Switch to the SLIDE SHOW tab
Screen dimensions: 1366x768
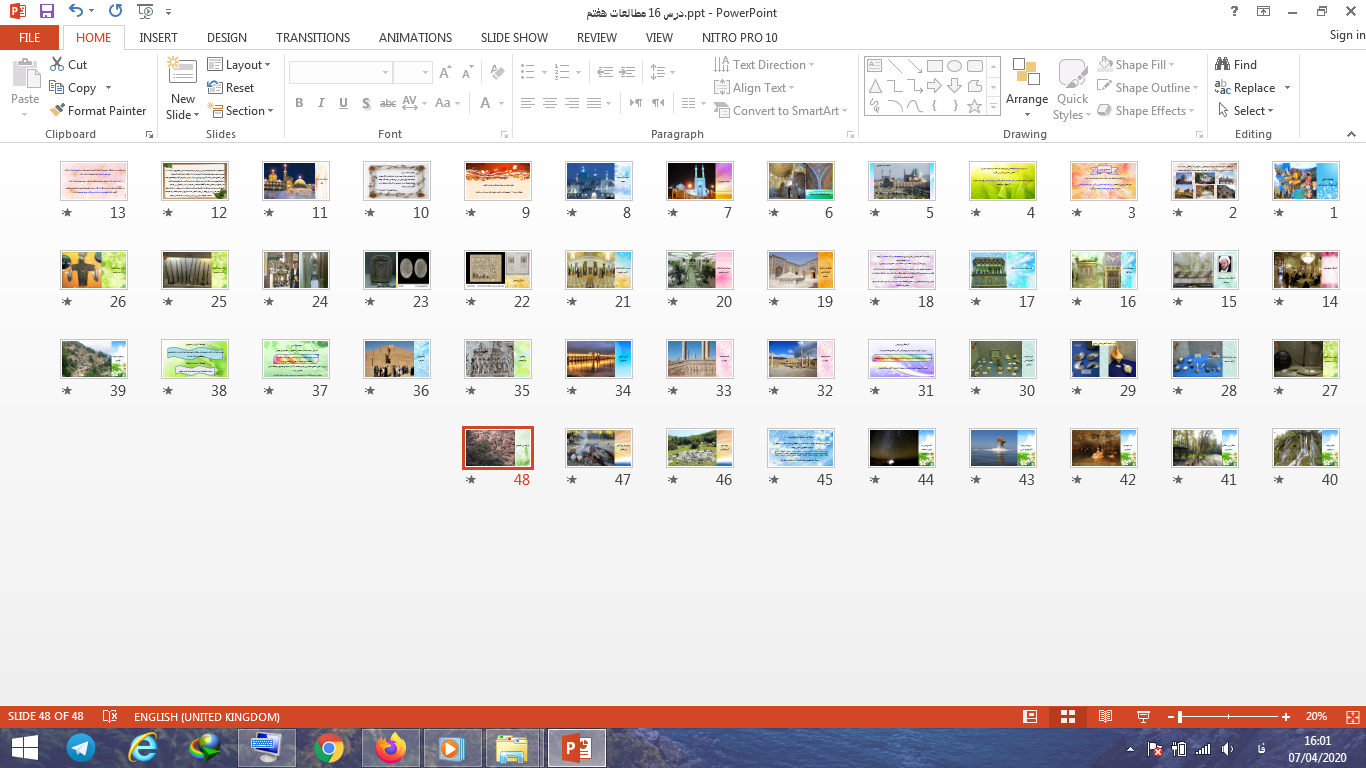[x=514, y=37]
